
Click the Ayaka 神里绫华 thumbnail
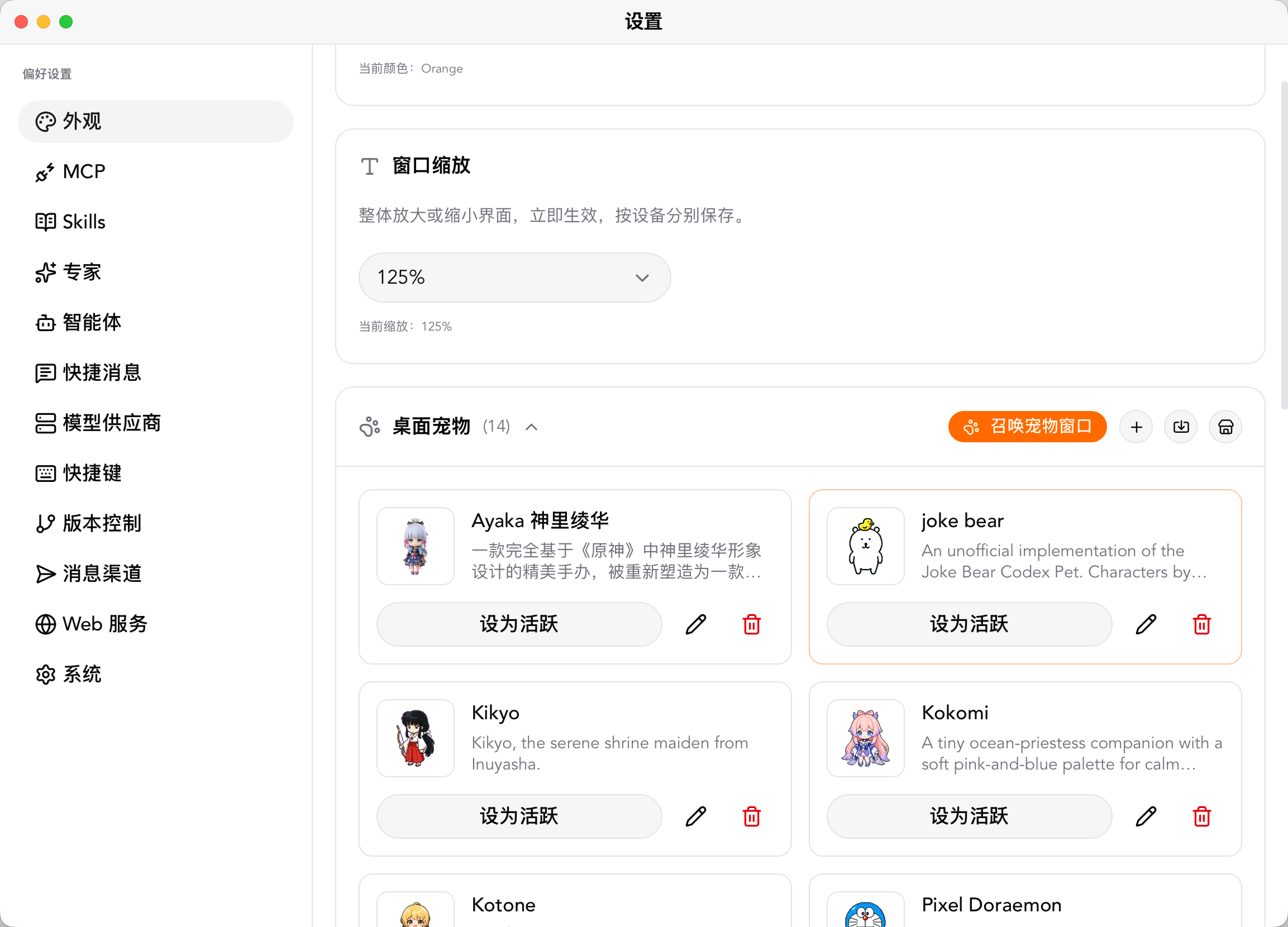416,546
